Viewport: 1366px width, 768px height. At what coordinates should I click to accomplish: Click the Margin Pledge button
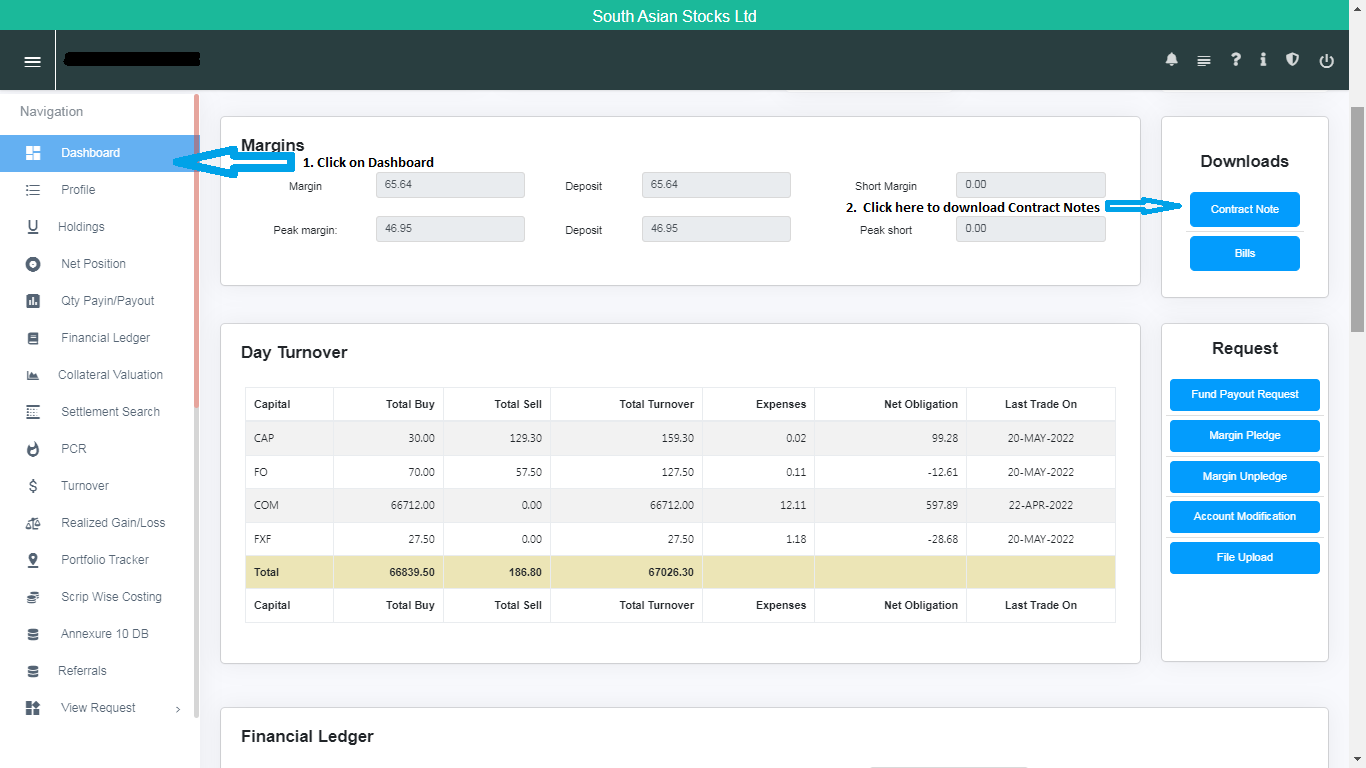coord(1244,435)
